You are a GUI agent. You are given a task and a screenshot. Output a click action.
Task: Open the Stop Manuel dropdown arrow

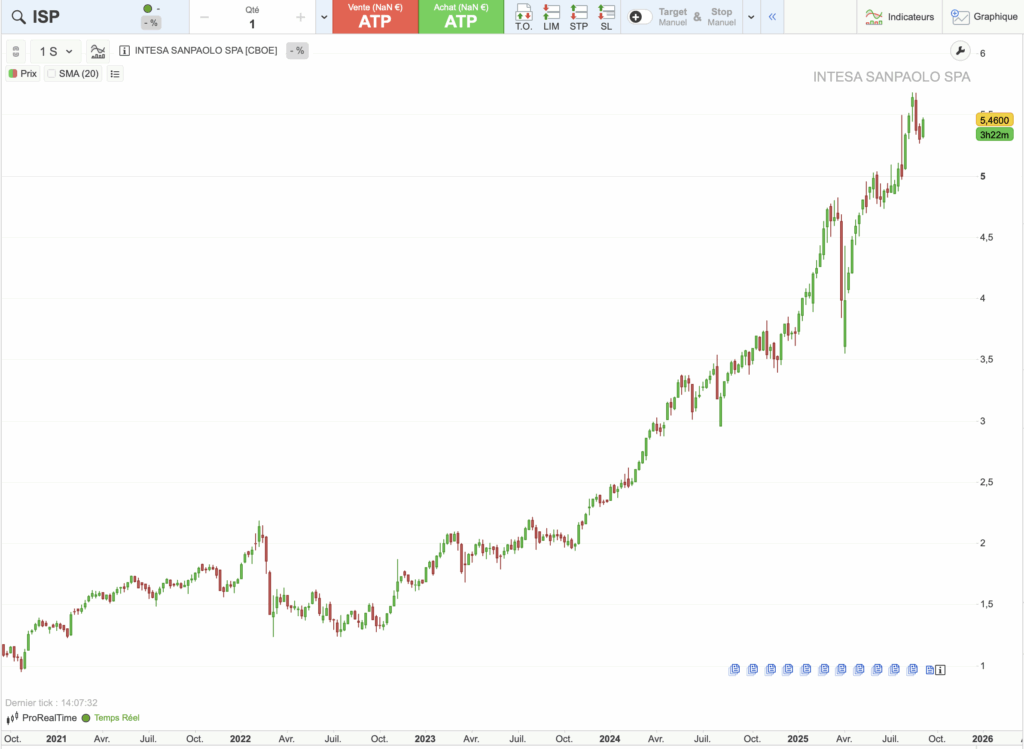click(751, 16)
